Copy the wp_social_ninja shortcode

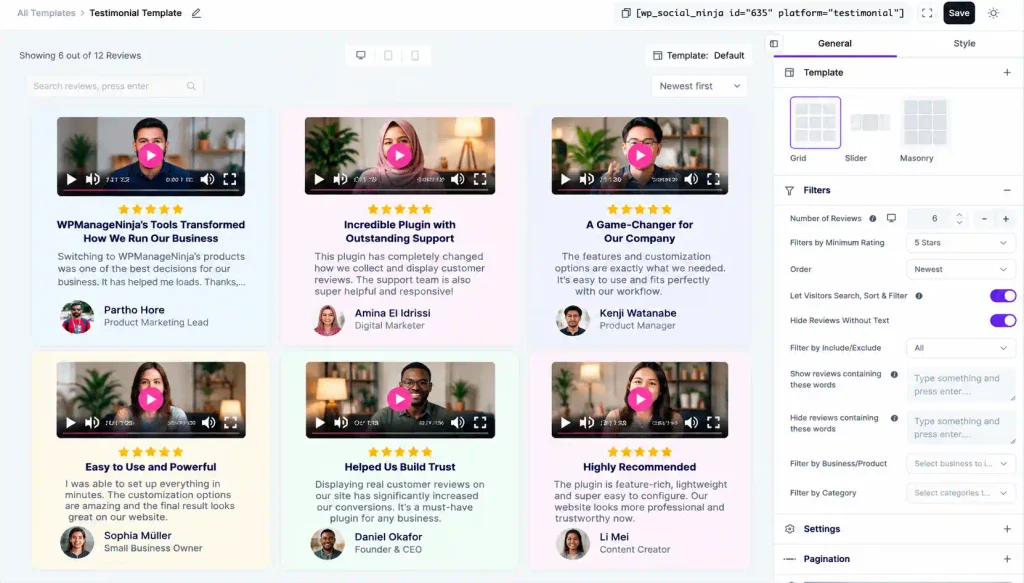coord(626,13)
